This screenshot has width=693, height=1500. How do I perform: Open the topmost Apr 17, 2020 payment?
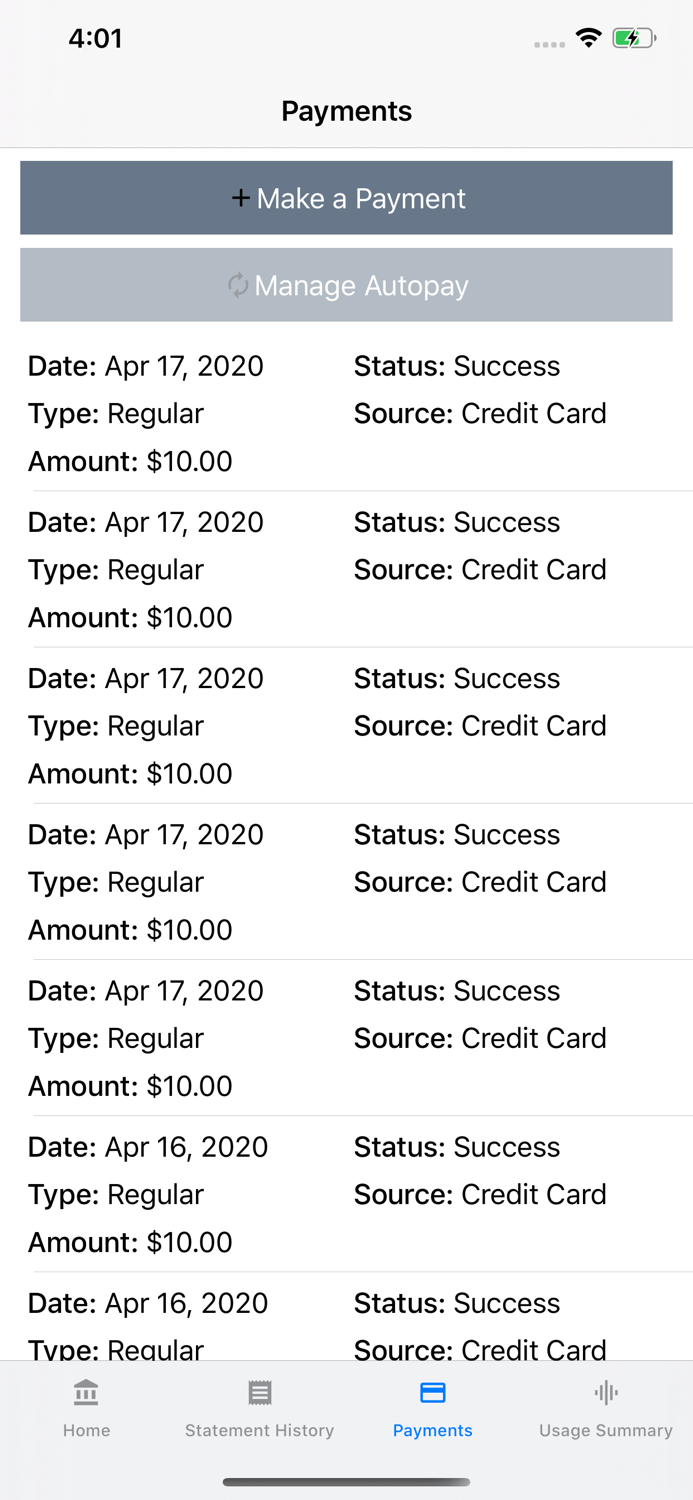[346, 413]
